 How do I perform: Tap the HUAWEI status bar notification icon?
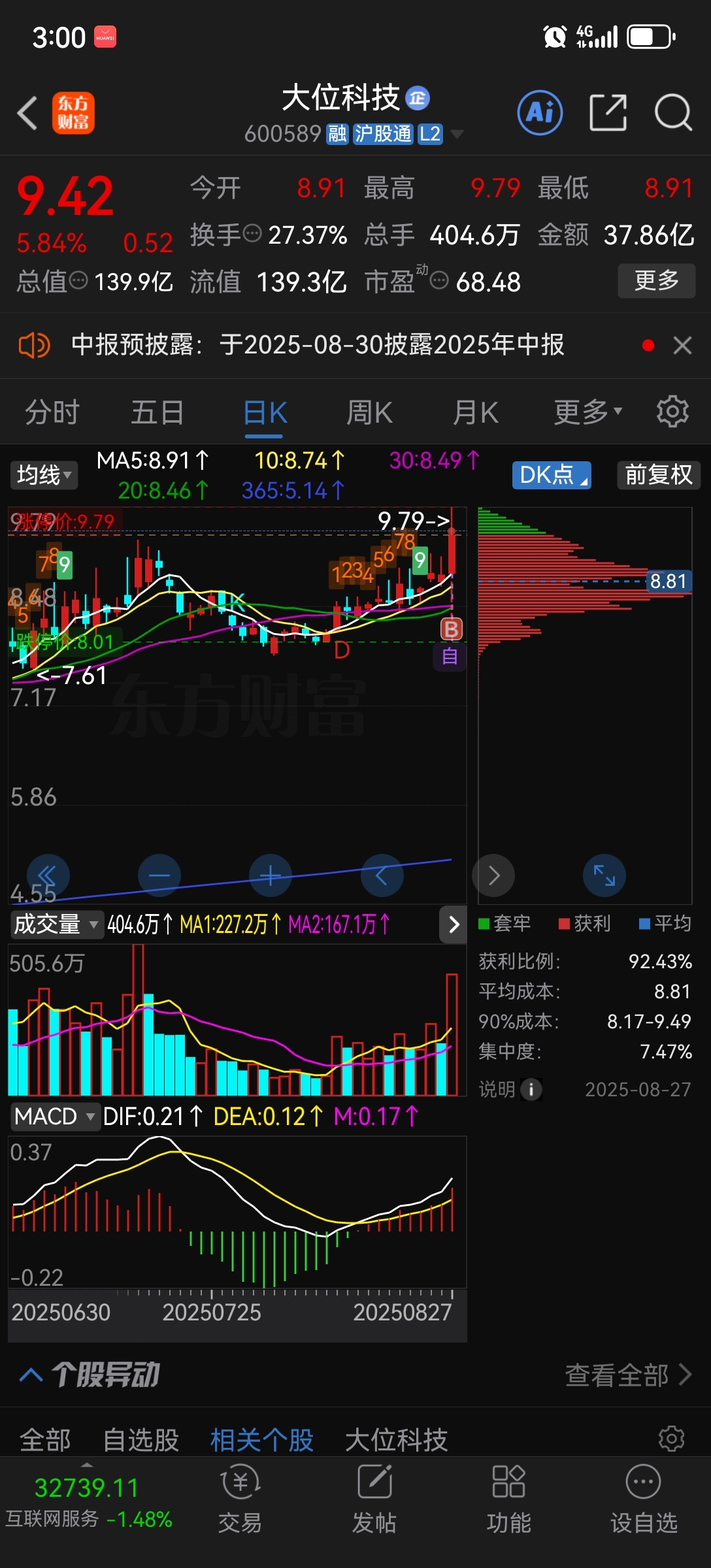coord(105,37)
